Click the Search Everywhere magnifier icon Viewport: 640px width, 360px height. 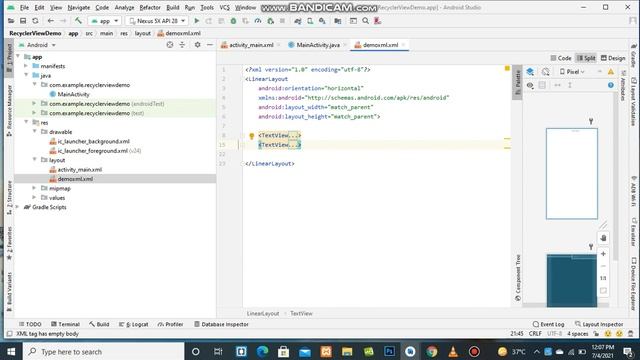(x=365, y=21)
